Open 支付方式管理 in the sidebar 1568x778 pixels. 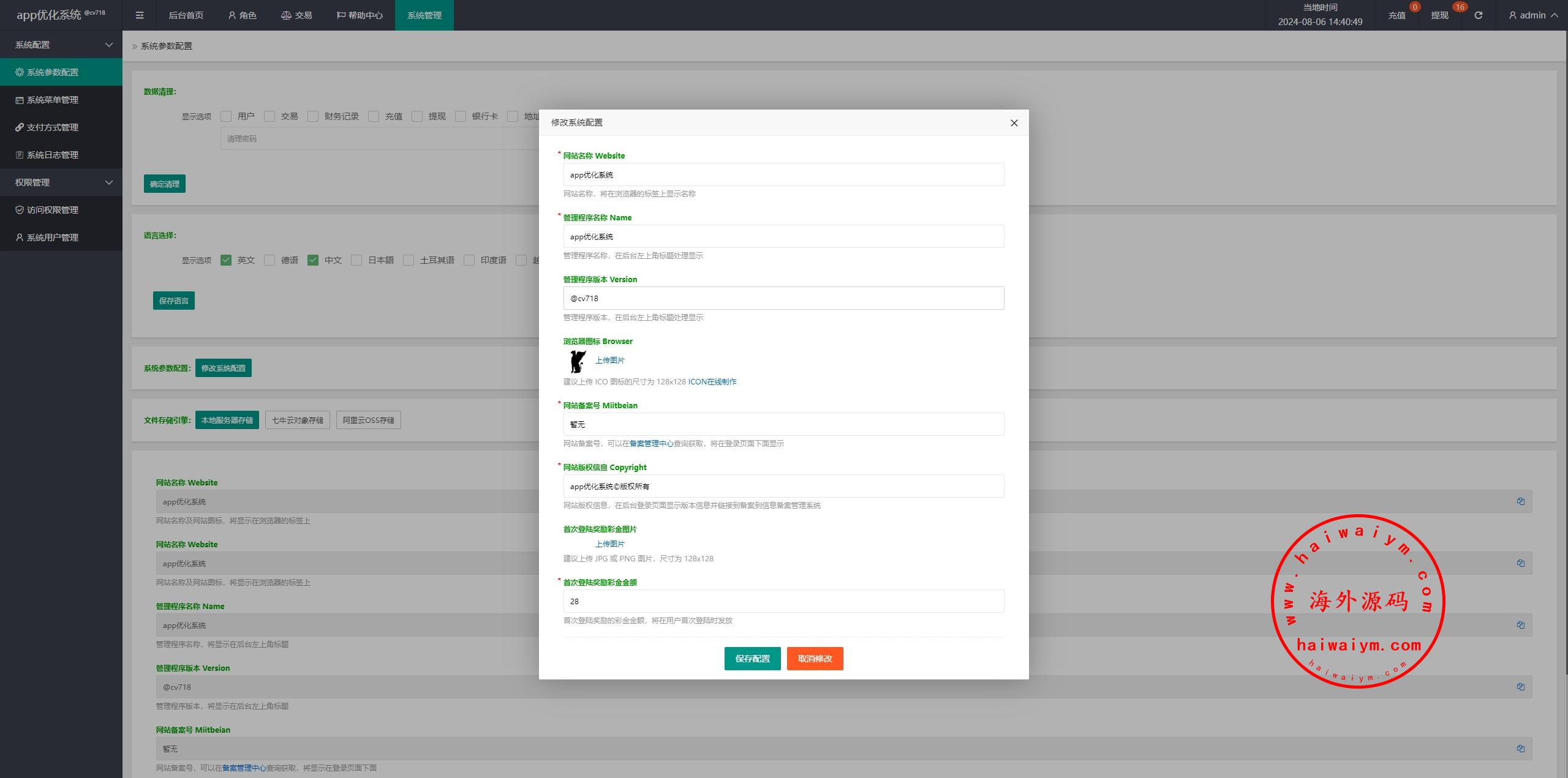click(x=53, y=127)
